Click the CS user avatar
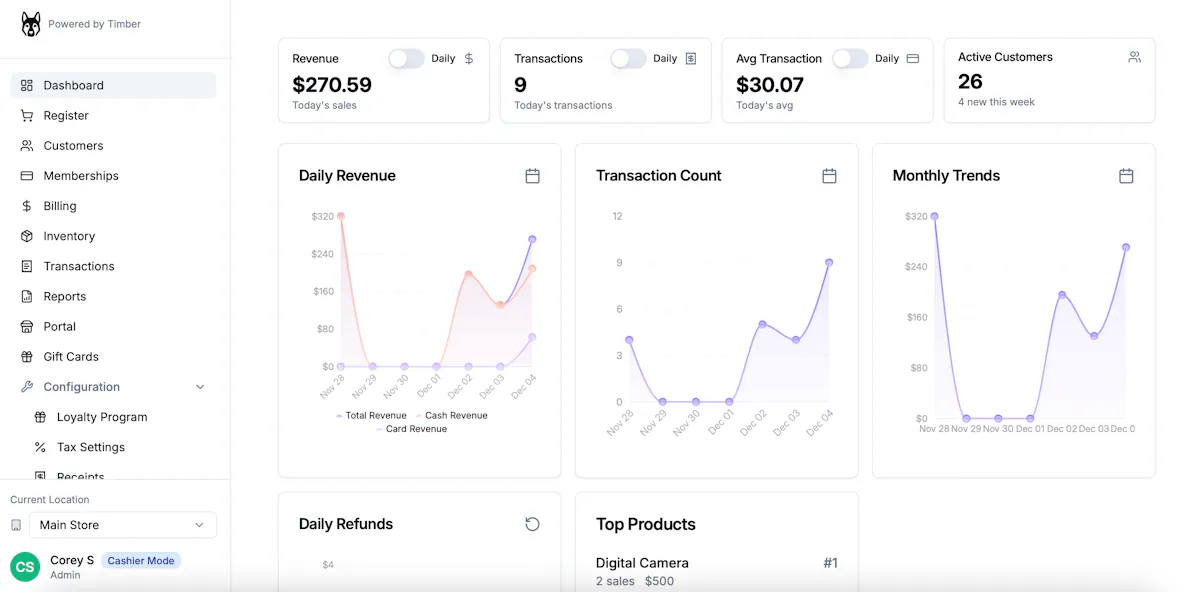This screenshot has height=592, width=1200. [25, 567]
